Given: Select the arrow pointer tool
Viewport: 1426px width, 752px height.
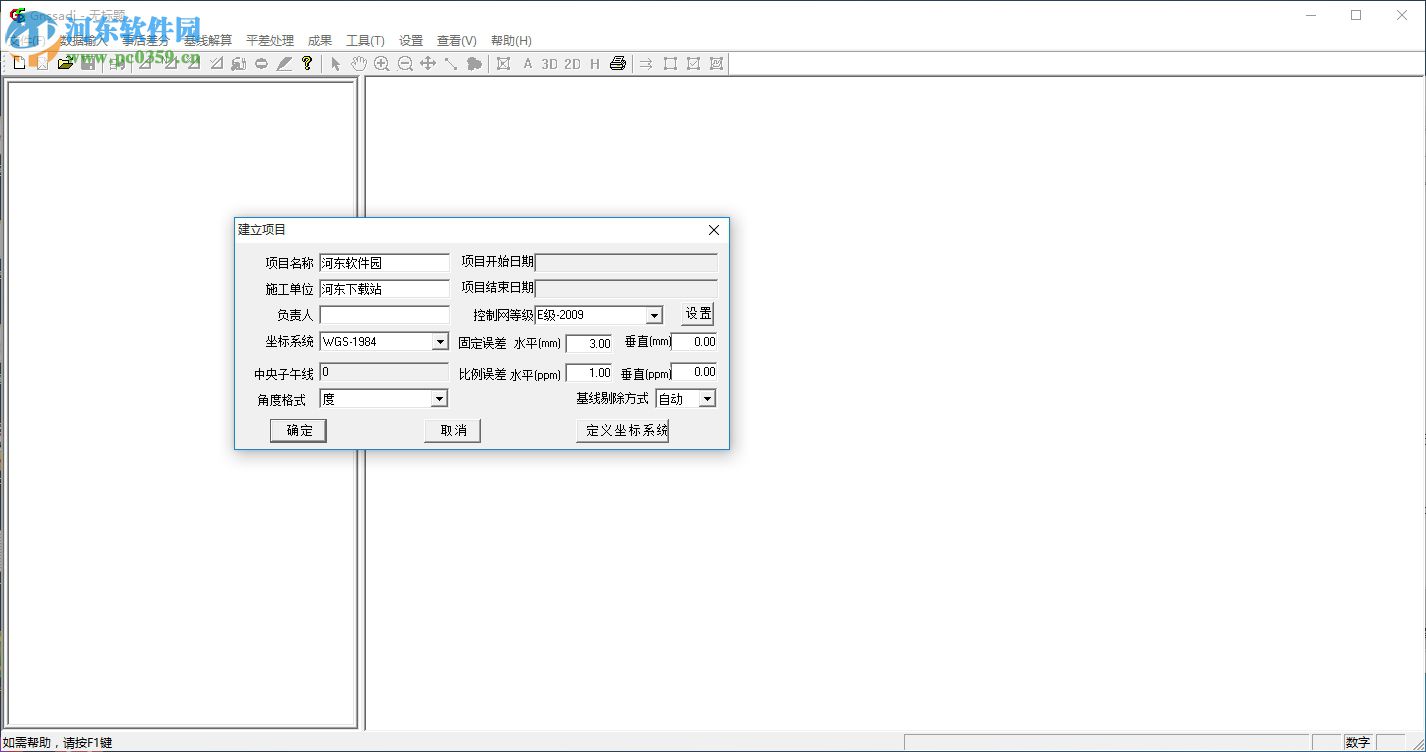Looking at the screenshot, I should [x=335, y=63].
